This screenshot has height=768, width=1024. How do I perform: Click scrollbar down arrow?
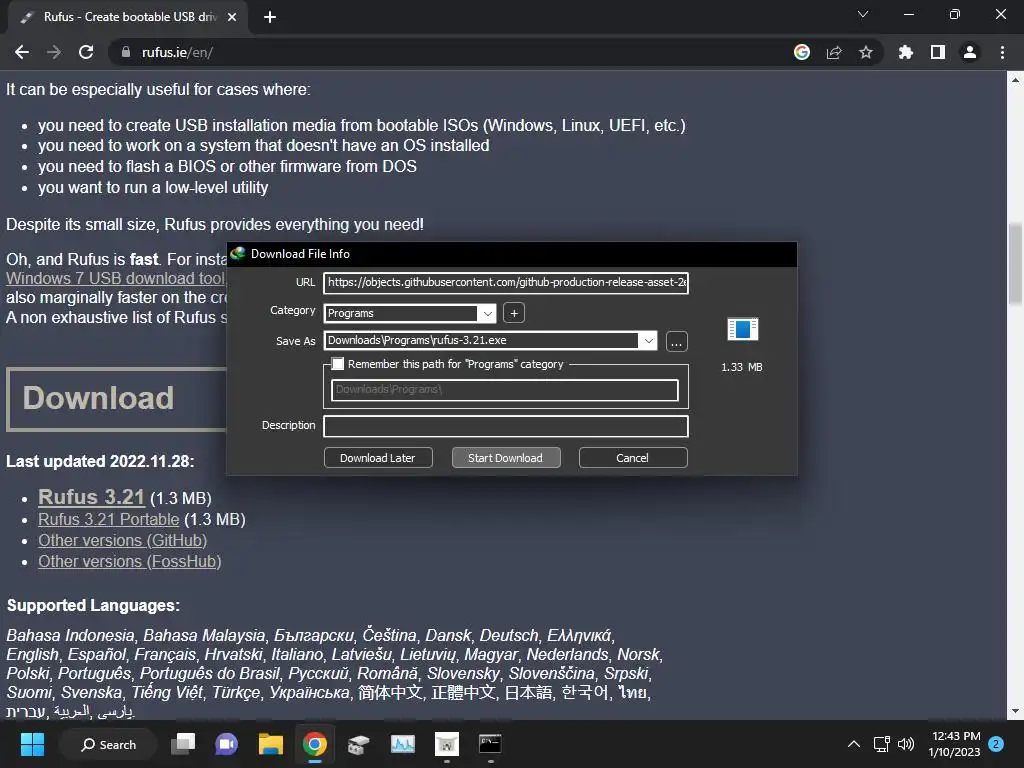pyautogui.click(x=1015, y=711)
